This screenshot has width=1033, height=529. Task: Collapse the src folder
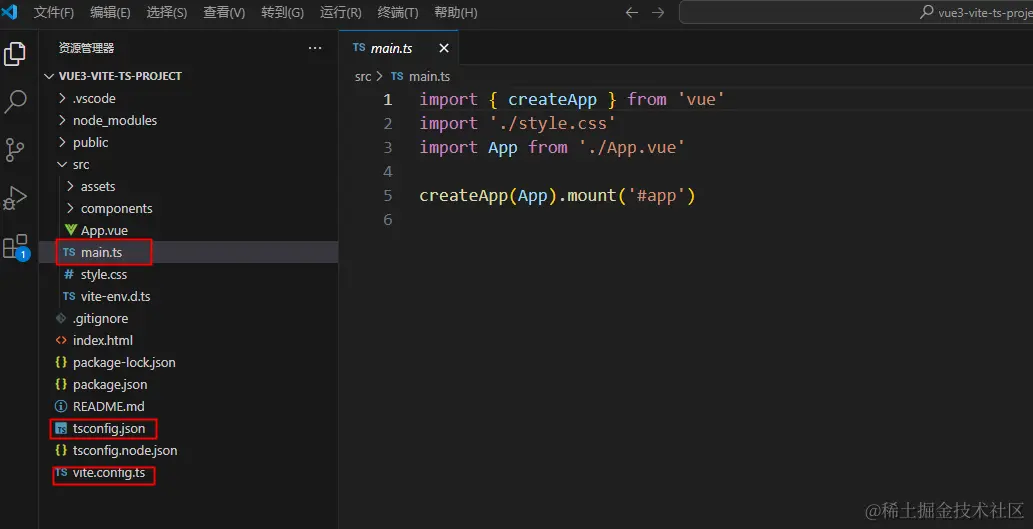pyautogui.click(x=81, y=164)
